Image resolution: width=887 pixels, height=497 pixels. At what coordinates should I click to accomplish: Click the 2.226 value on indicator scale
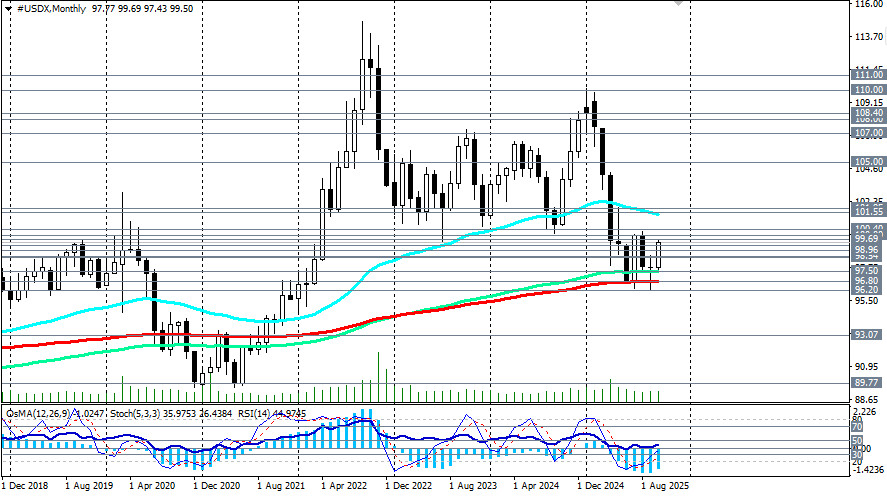tap(867, 411)
